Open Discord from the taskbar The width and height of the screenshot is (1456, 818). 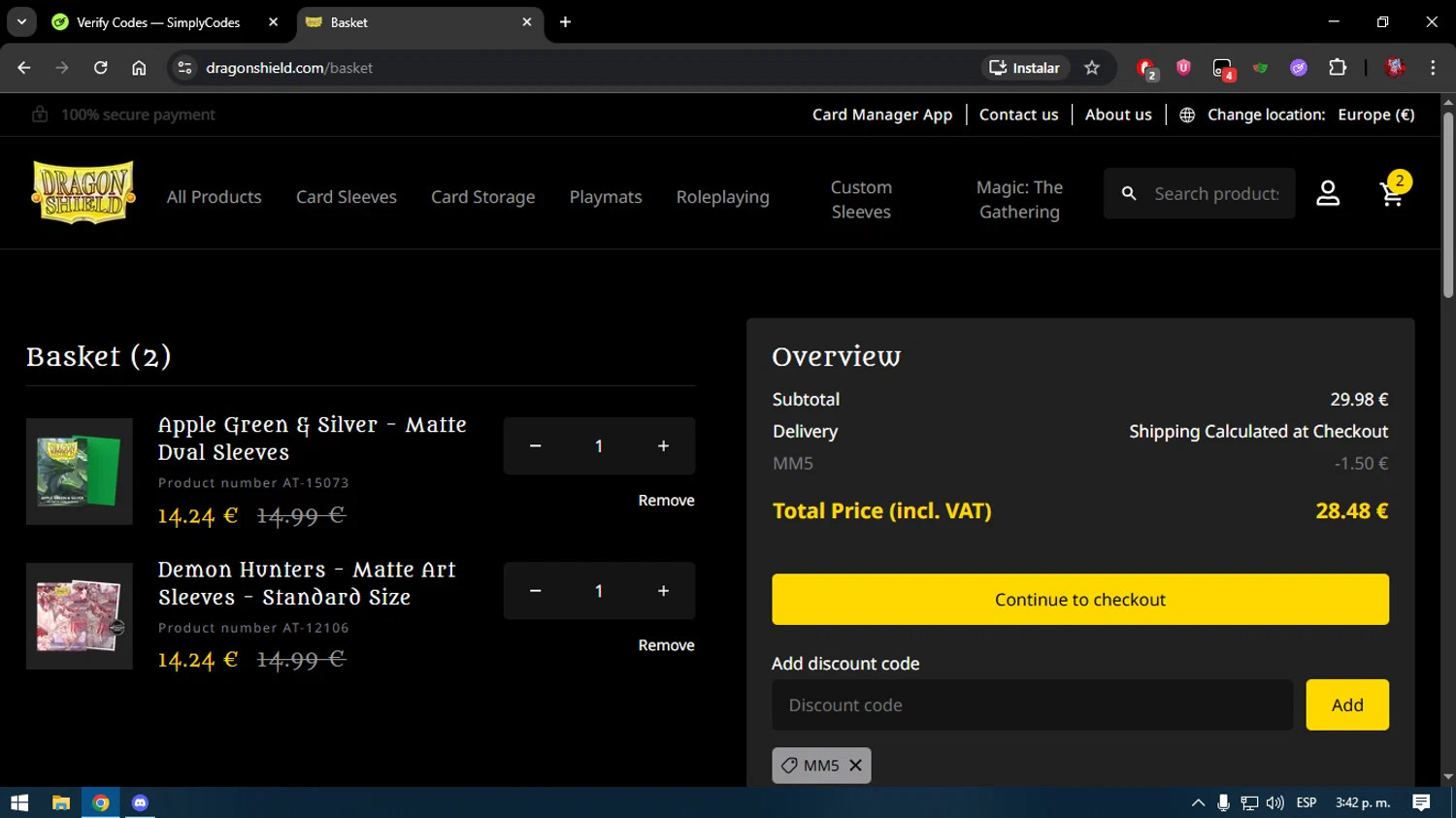(140, 802)
